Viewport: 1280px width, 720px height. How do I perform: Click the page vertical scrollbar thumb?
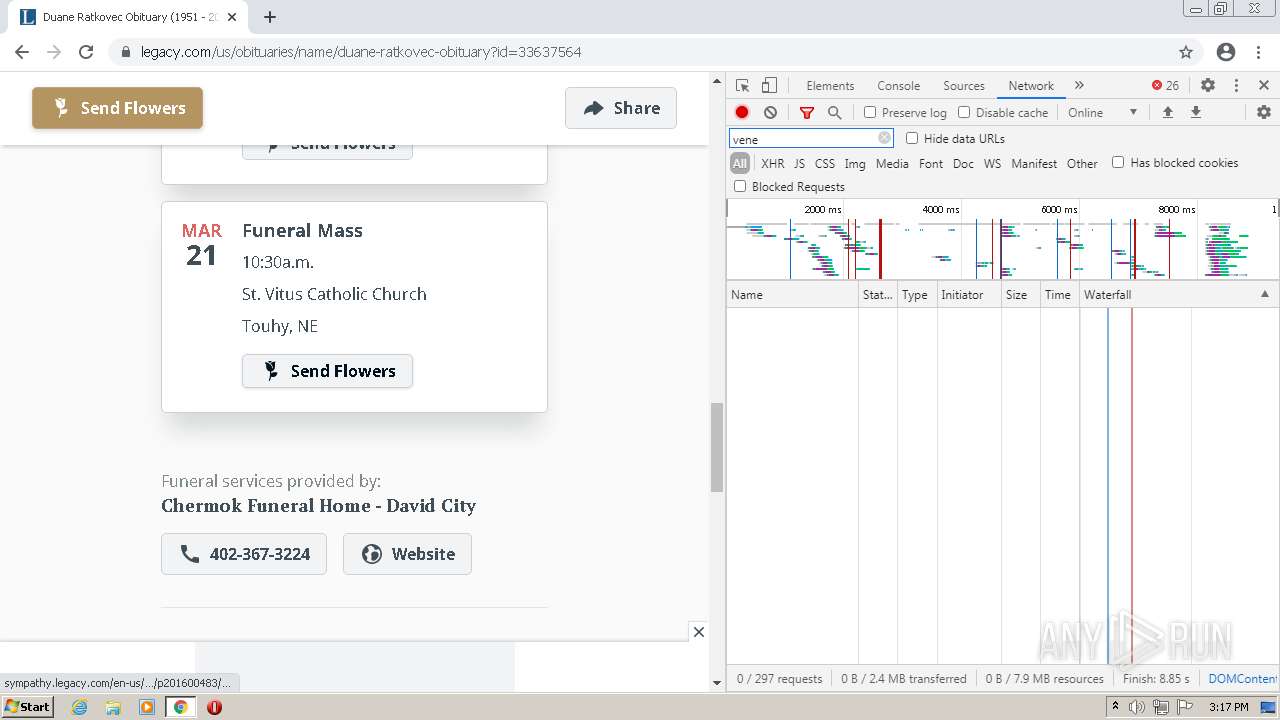[716, 448]
